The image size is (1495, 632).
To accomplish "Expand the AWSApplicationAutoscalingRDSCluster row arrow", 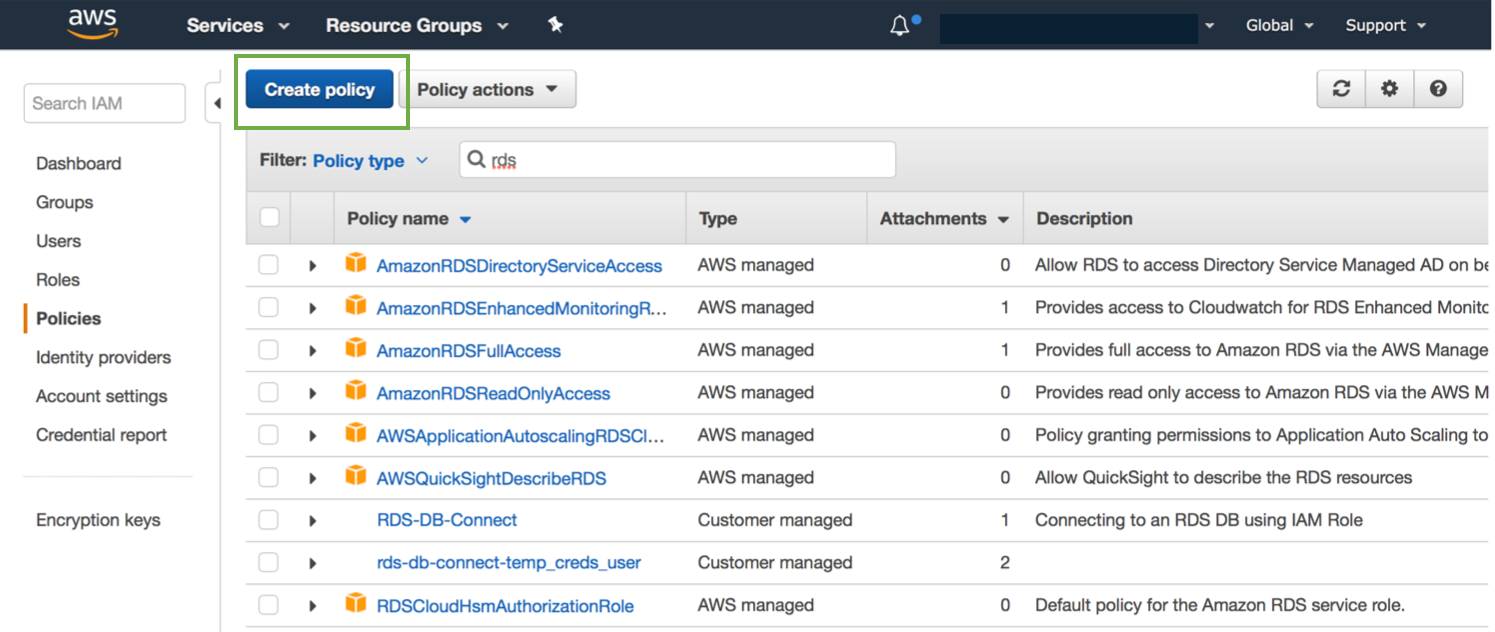I will pos(312,435).
